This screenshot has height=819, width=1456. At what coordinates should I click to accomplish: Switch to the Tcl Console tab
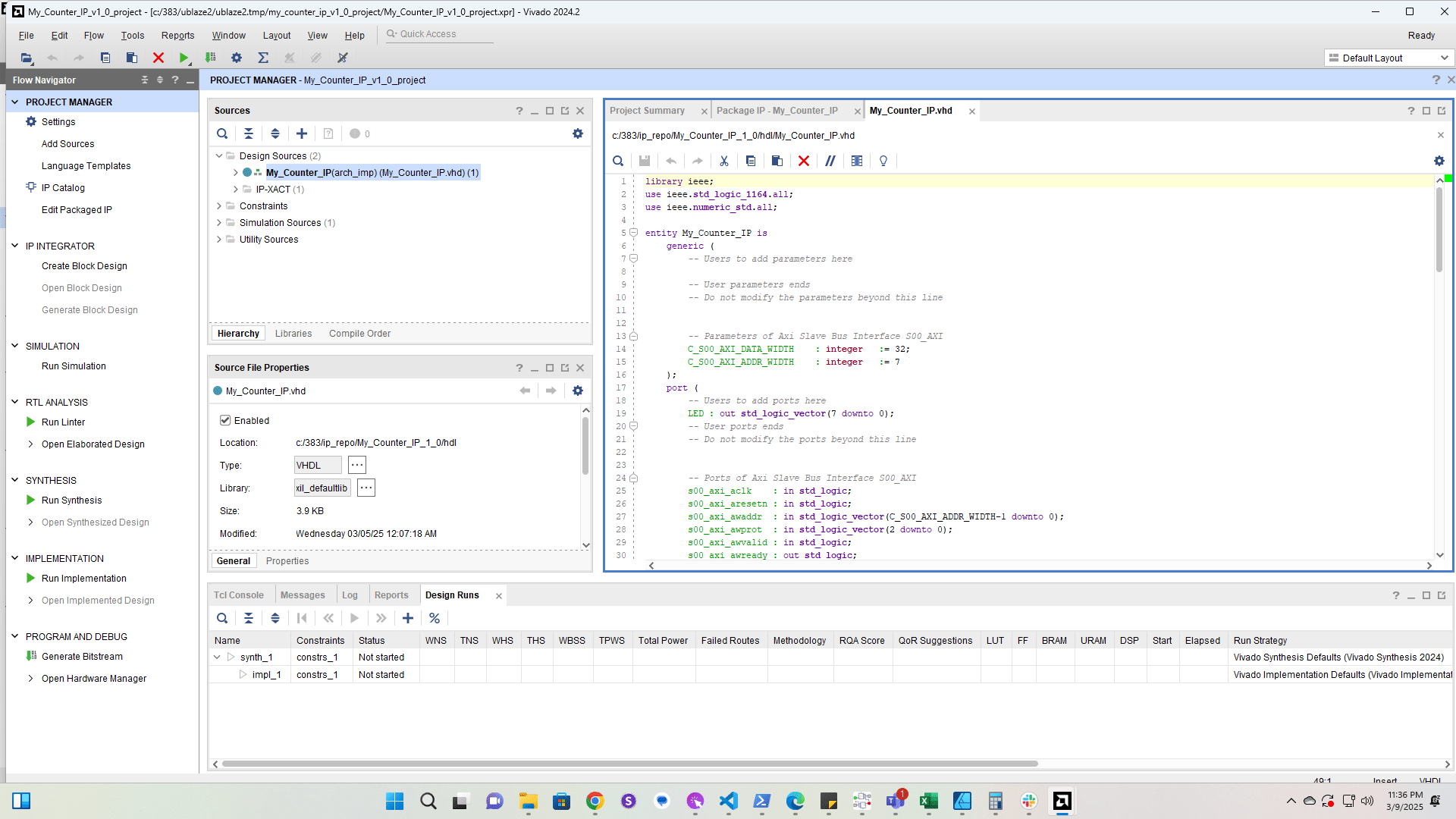pos(238,595)
